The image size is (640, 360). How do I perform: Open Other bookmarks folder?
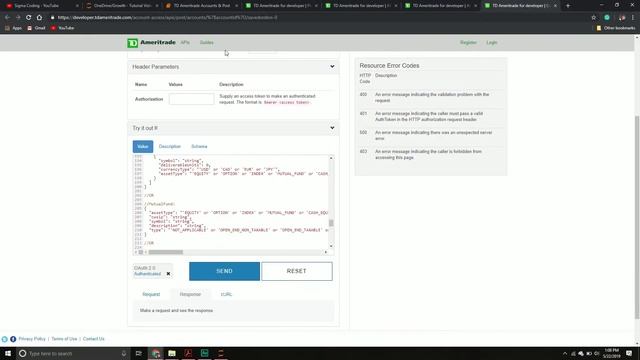[x=616, y=28]
